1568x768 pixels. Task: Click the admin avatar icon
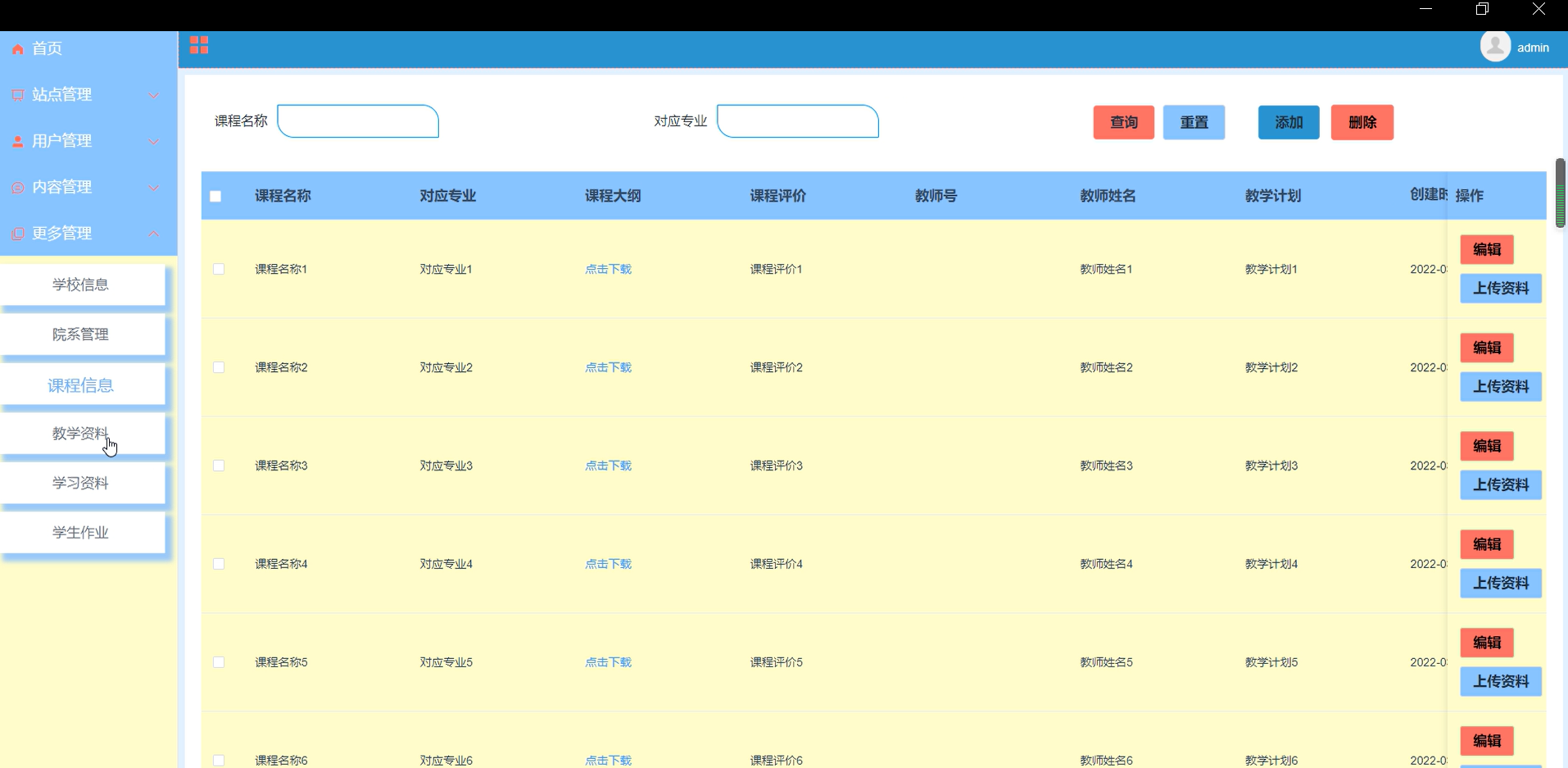(x=1495, y=46)
